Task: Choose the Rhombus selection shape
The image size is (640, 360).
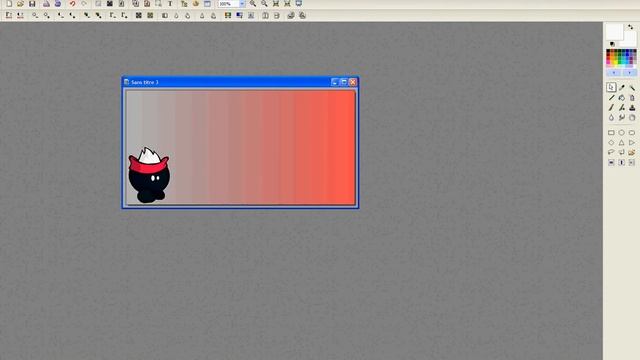Action: coord(611,142)
